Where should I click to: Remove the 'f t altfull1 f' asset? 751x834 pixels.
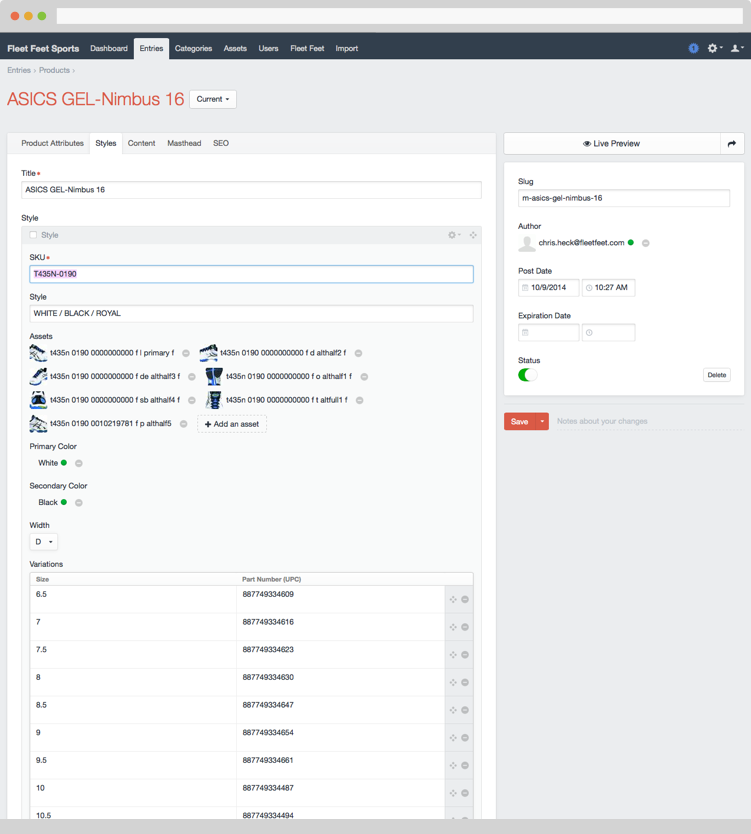360,400
